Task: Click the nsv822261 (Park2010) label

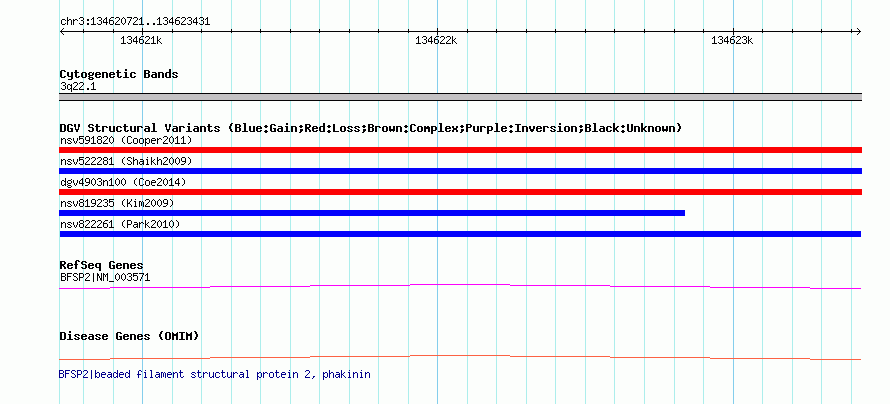Action: [x=120, y=224]
